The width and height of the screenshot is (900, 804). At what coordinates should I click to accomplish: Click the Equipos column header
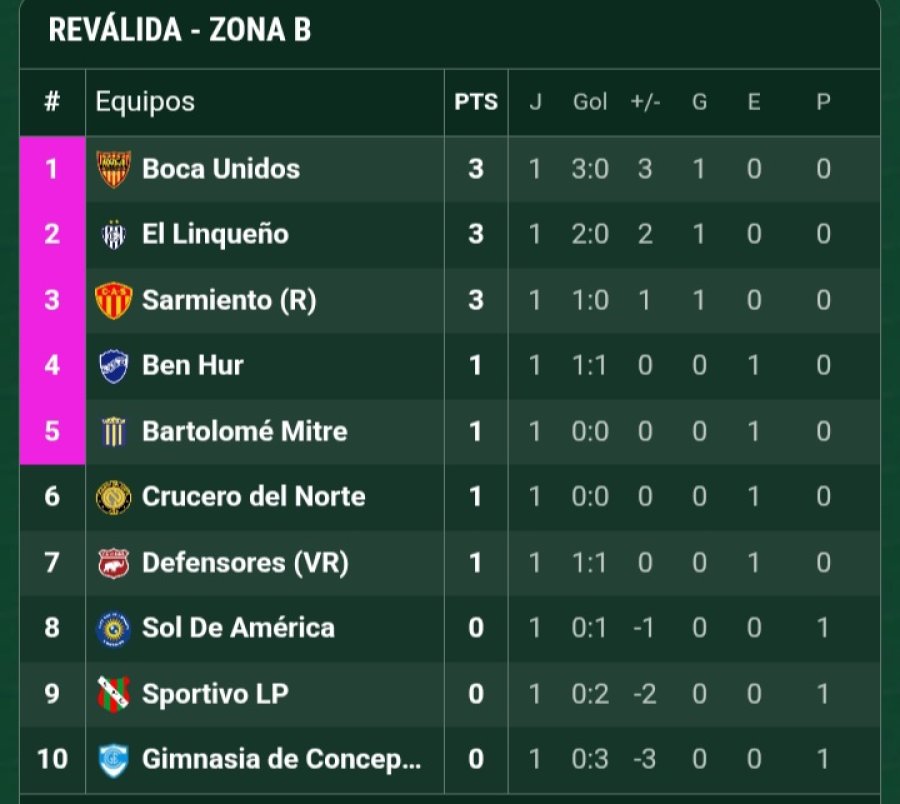click(x=145, y=102)
